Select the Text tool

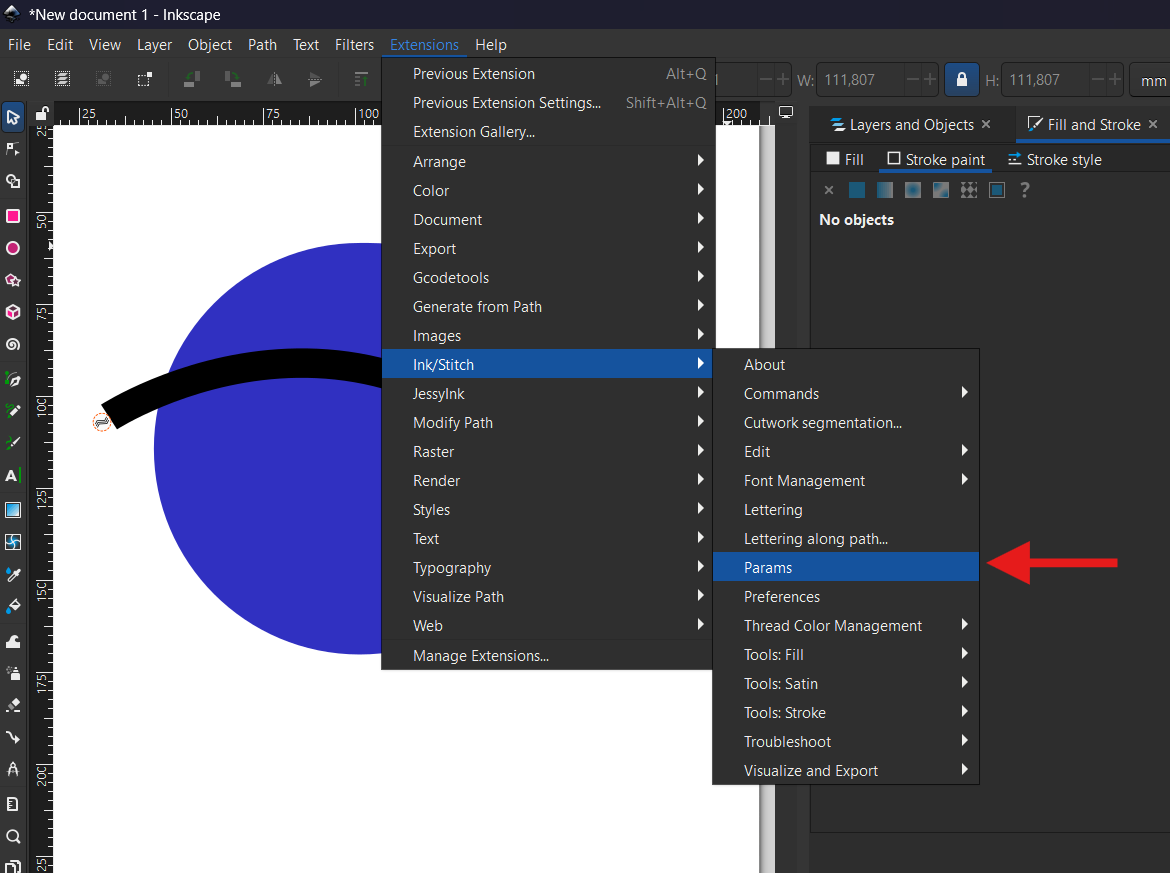pos(13,475)
